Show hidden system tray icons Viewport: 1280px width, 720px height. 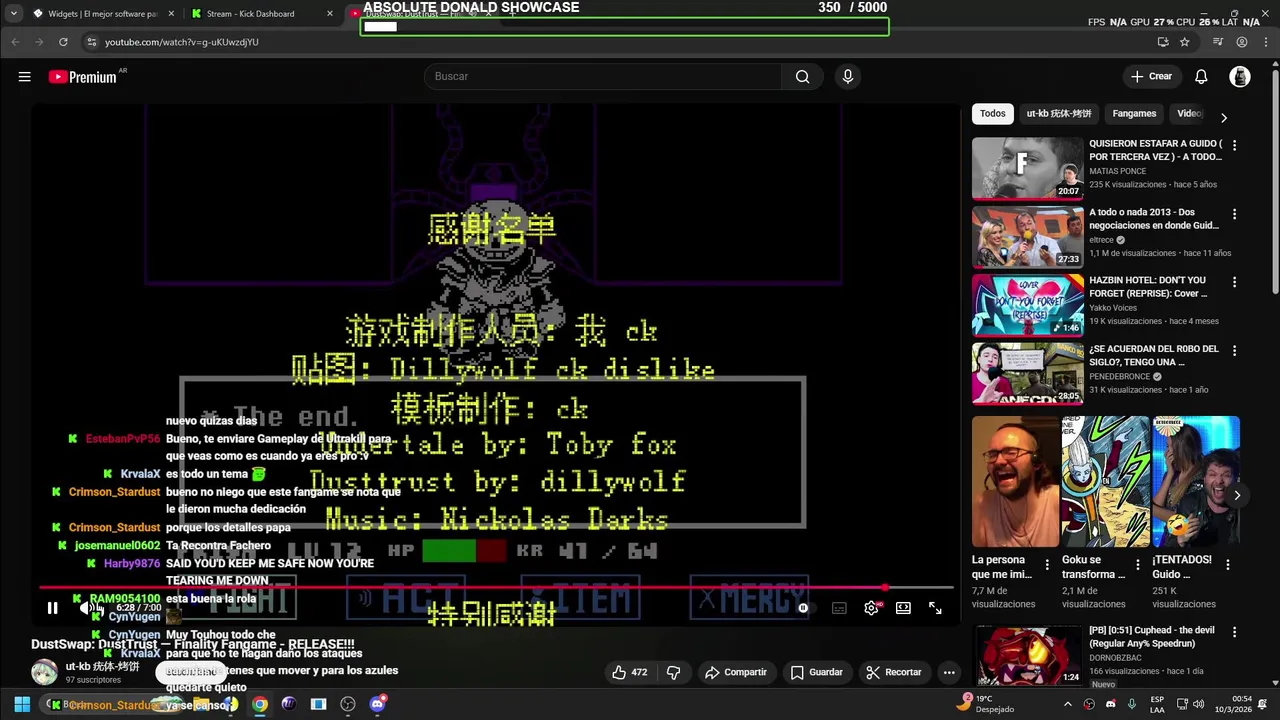pyautogui.click(x=1067, y=704)
